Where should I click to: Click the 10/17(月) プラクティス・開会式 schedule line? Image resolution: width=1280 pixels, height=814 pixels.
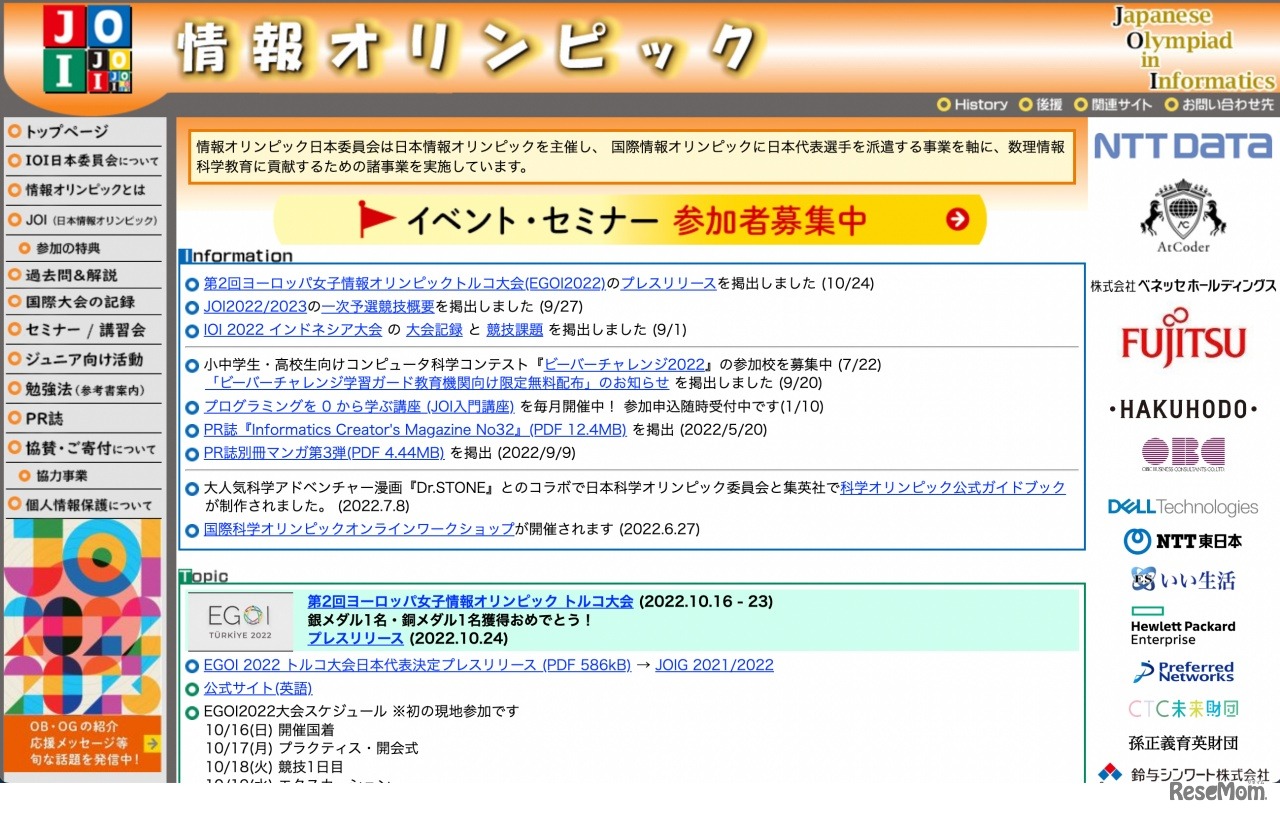312,748
